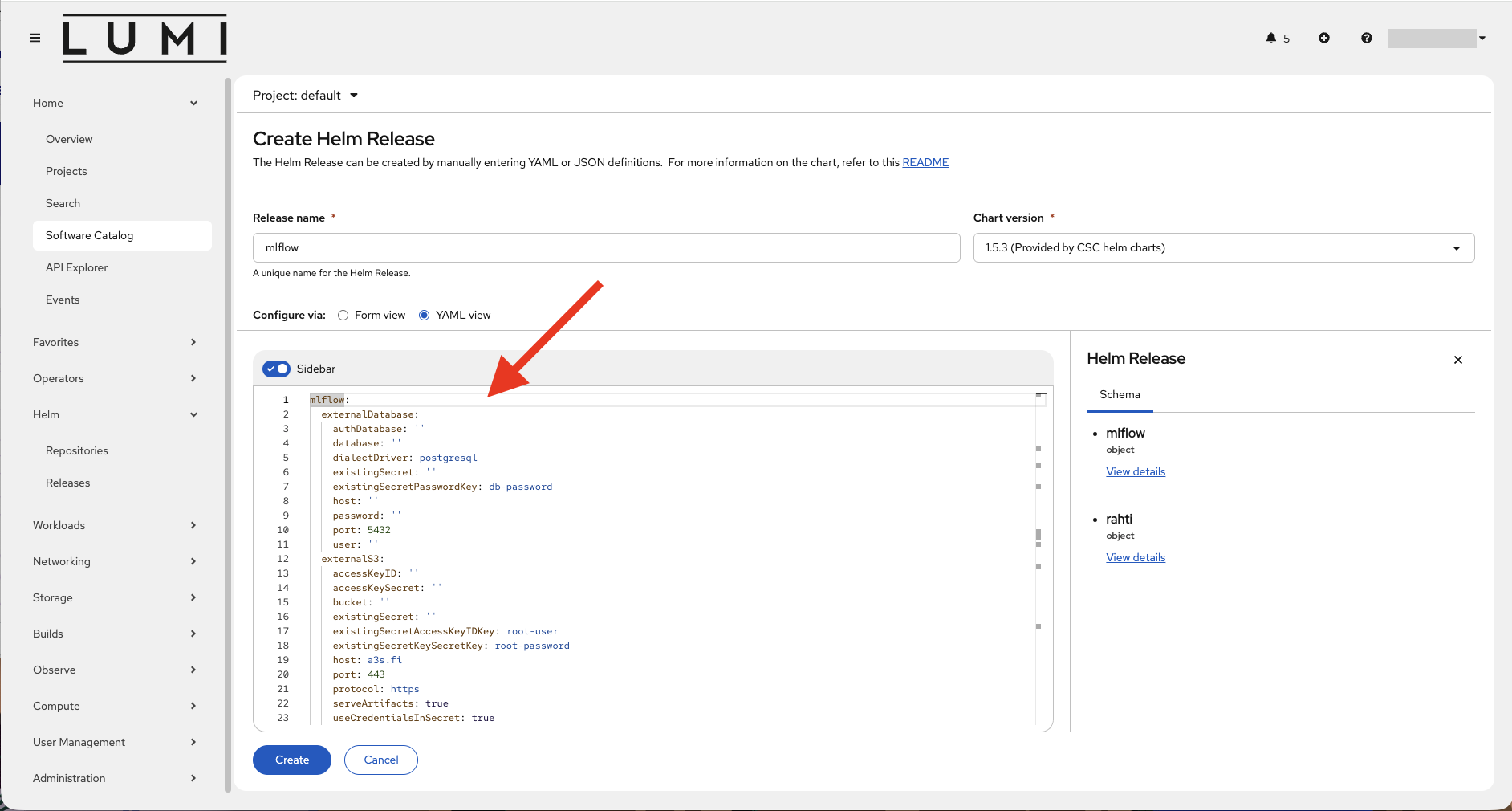Open the navigation hamburger menu

pyautogui.click(x=35, y=37)
